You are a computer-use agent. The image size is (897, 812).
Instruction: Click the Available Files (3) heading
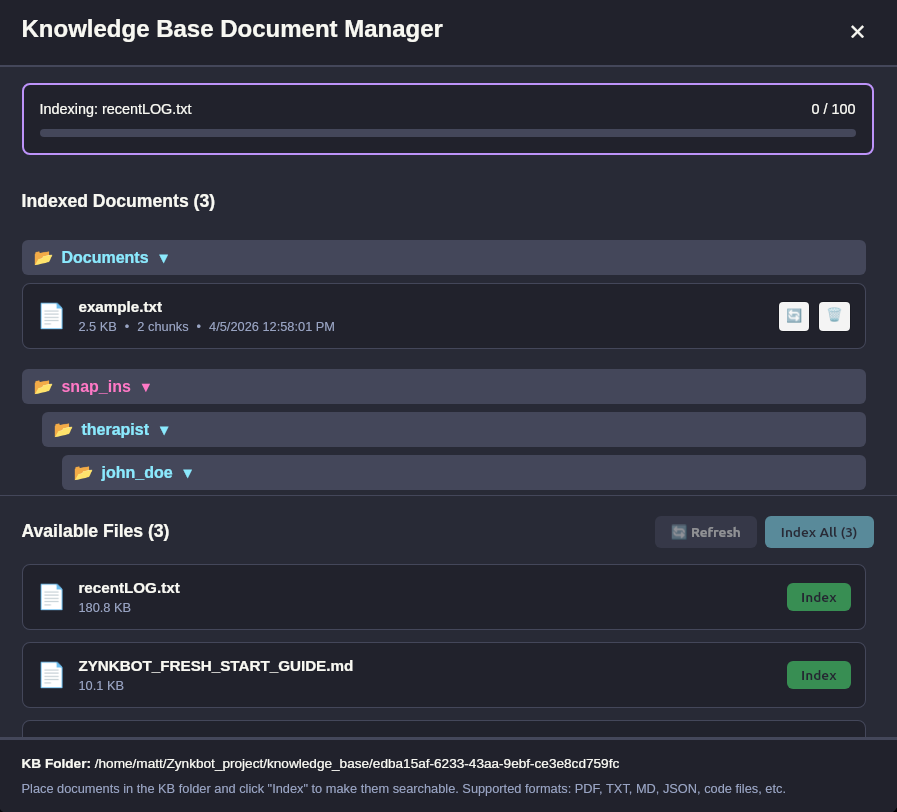95,531
